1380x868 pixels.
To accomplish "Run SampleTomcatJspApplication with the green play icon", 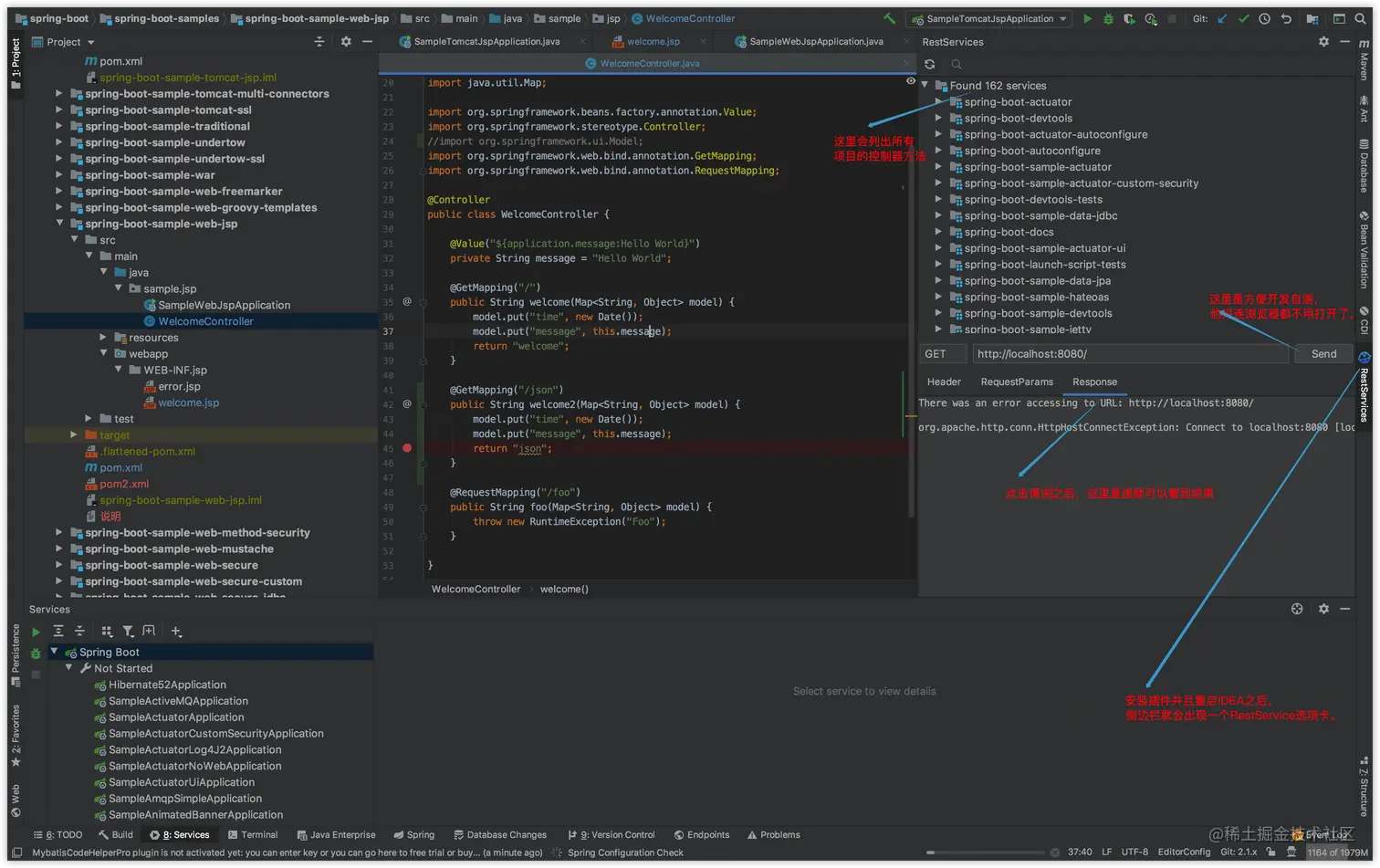I will point(1087,18).
